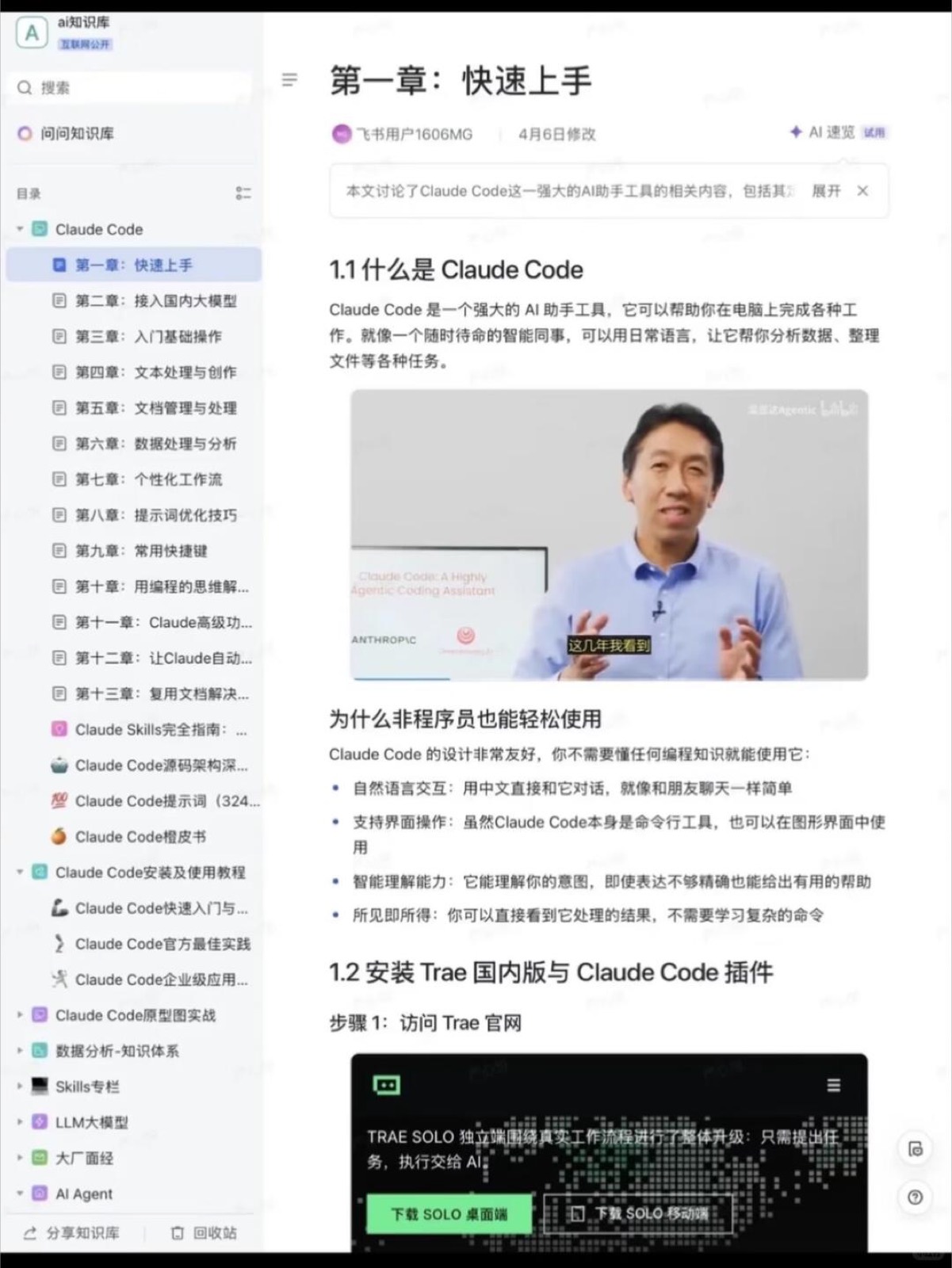
Task: Click heading 为什么非程序员也能轻松使用
Action: coord(465,719)
